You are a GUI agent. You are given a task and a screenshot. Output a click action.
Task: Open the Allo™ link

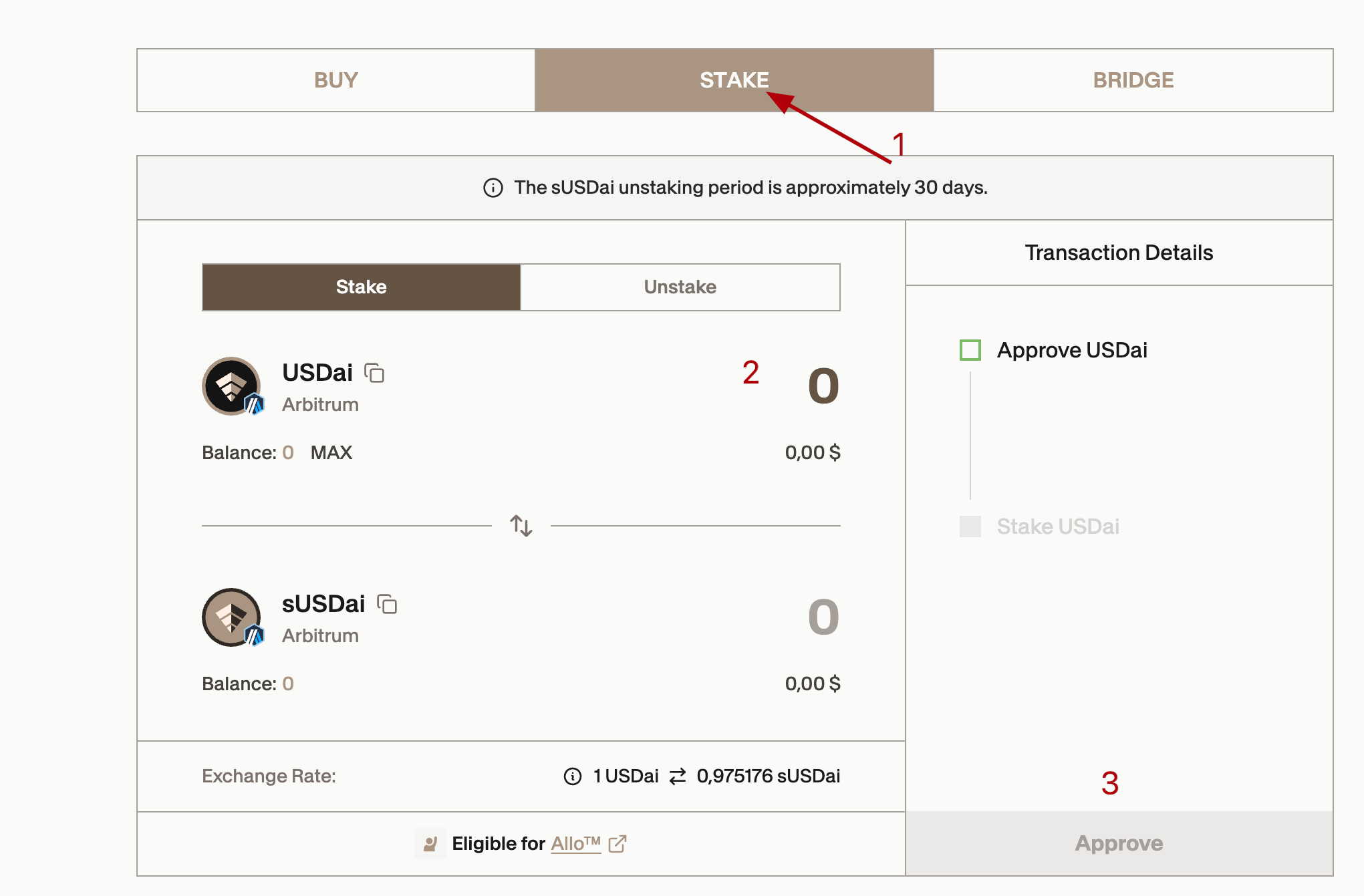point(576,844)
